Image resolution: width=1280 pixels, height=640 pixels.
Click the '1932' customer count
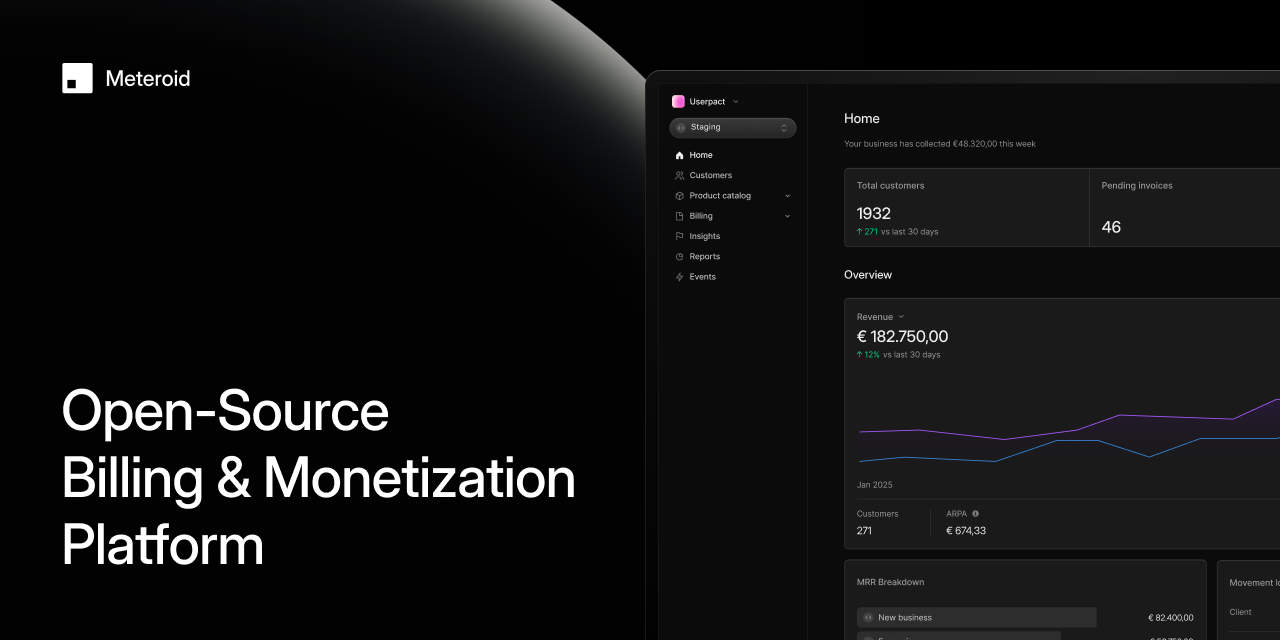874,213
